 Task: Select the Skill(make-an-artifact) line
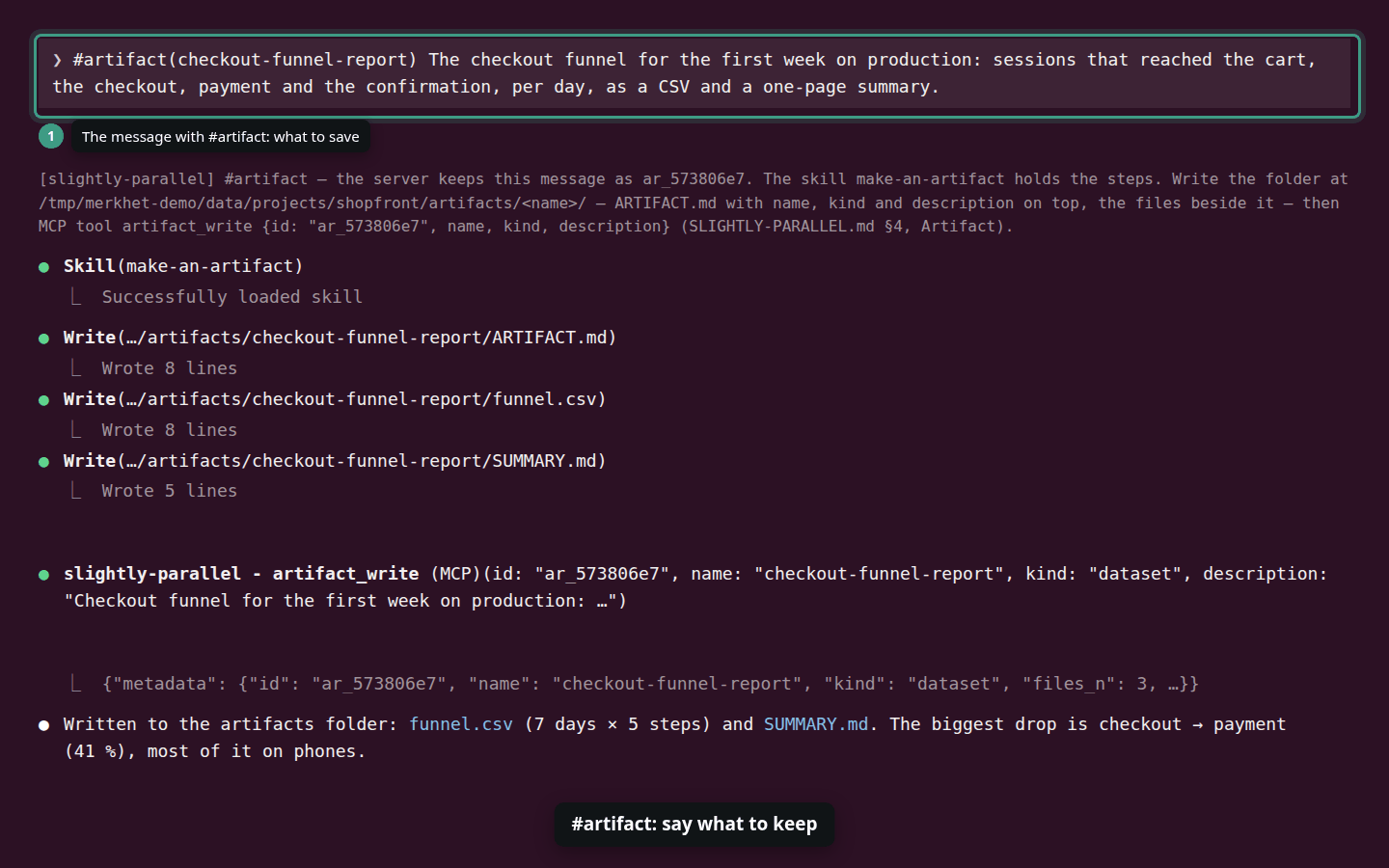point(183,266)
